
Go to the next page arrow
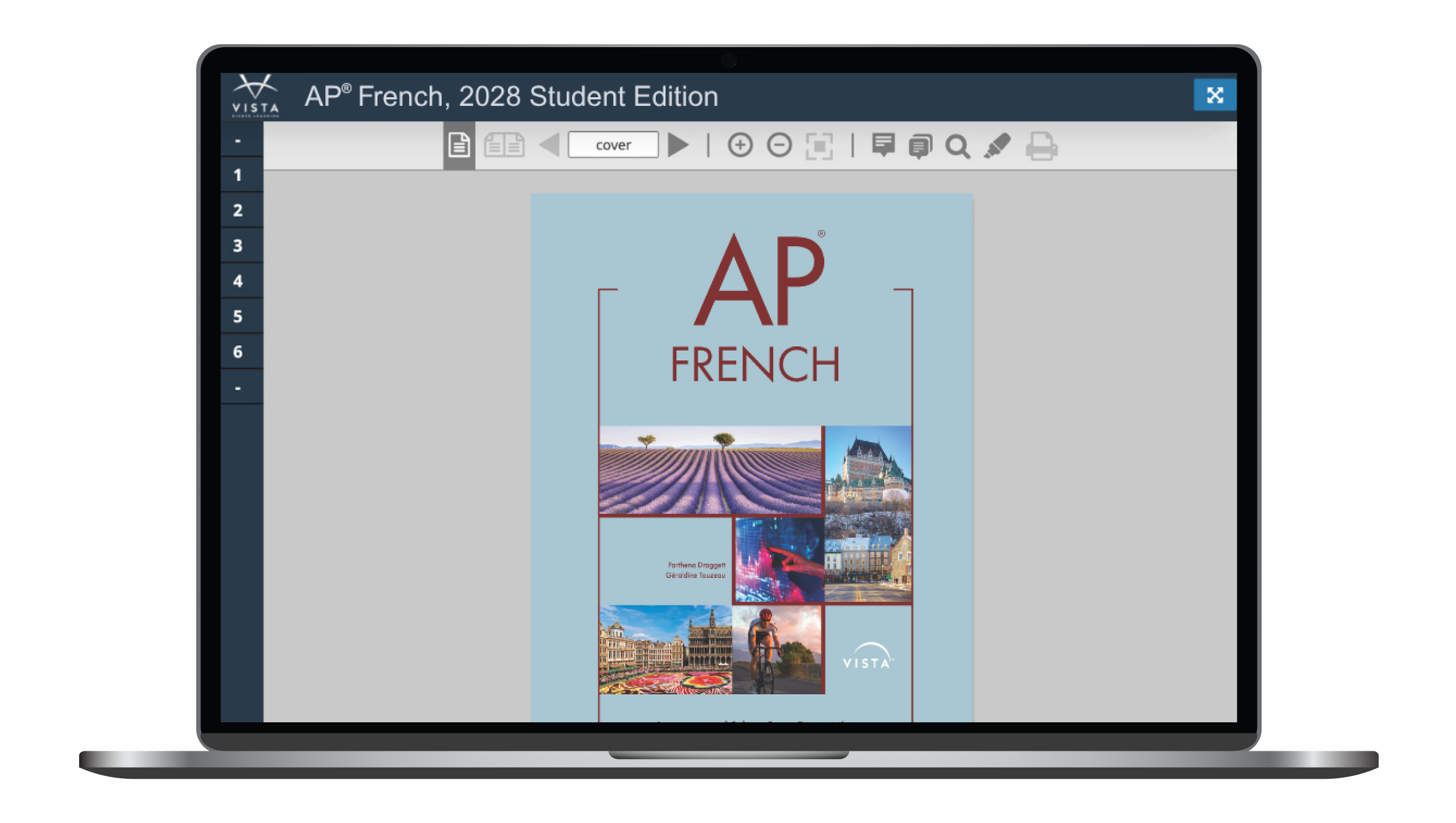678,145
